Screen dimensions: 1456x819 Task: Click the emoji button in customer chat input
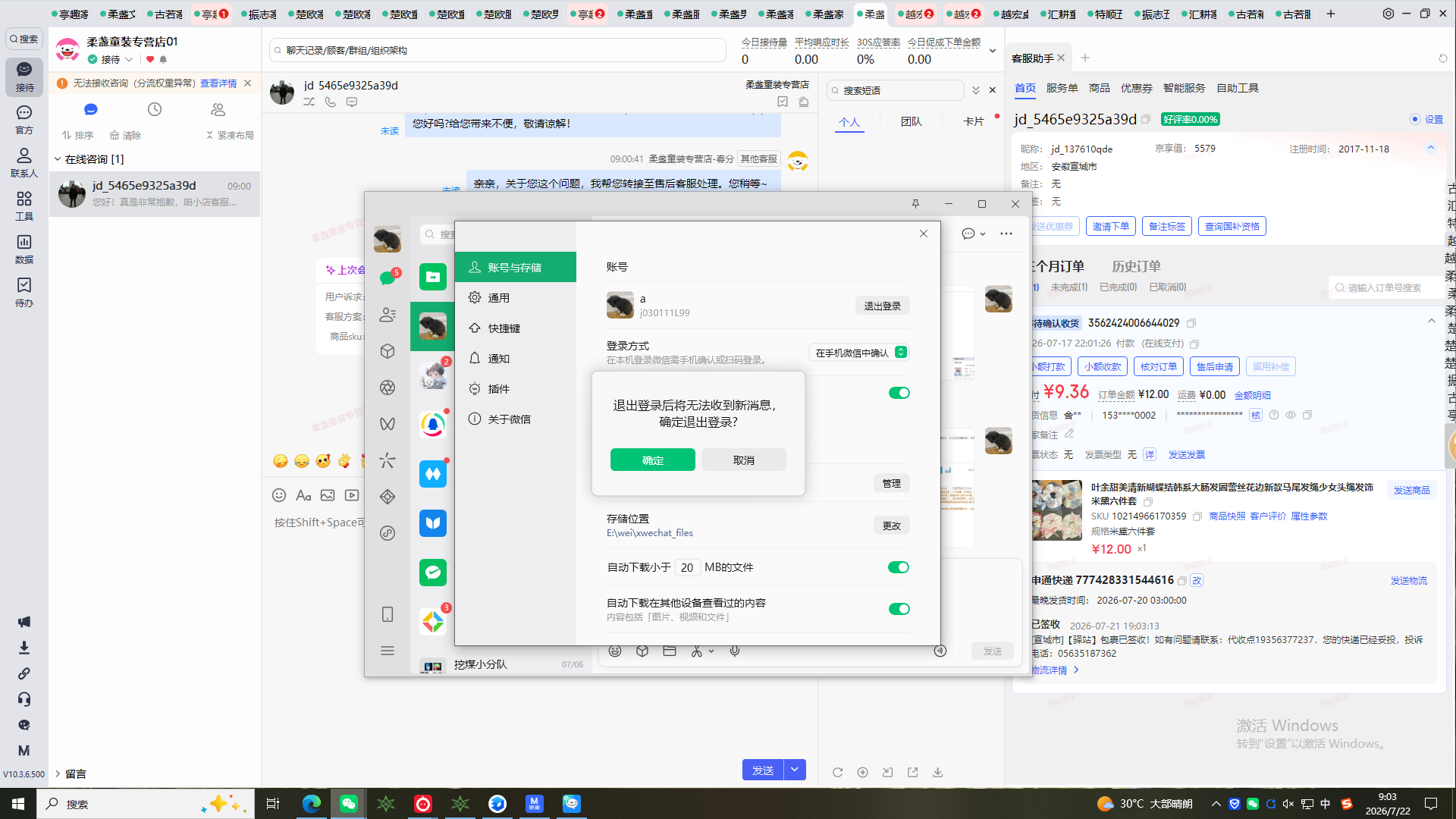click(279, 495)
